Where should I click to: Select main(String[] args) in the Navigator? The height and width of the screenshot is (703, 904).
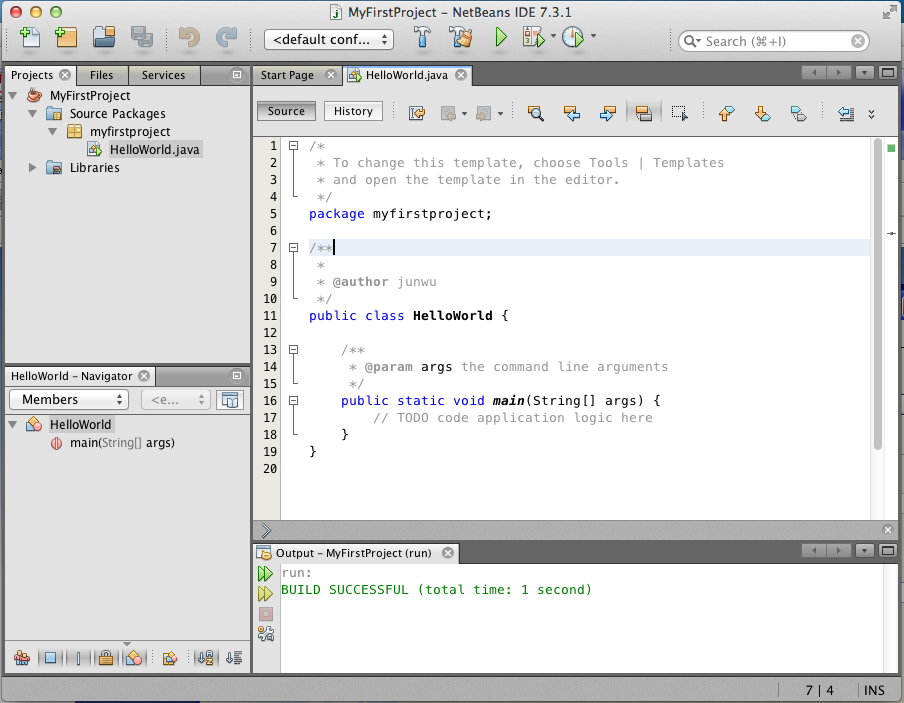(x=122, y=443)
